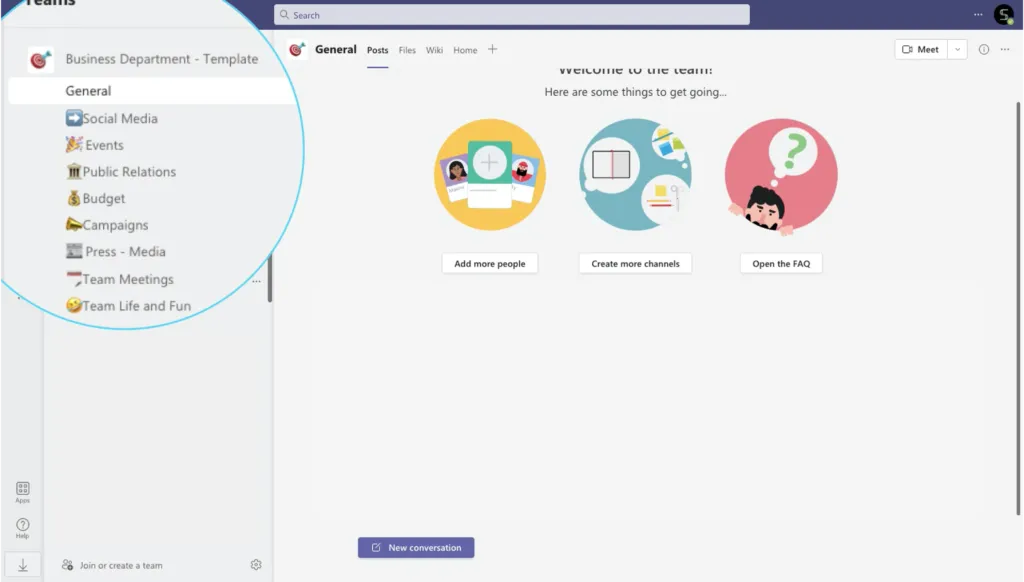
Task: Click the download desktop app icon
Action: pos(23,565)
